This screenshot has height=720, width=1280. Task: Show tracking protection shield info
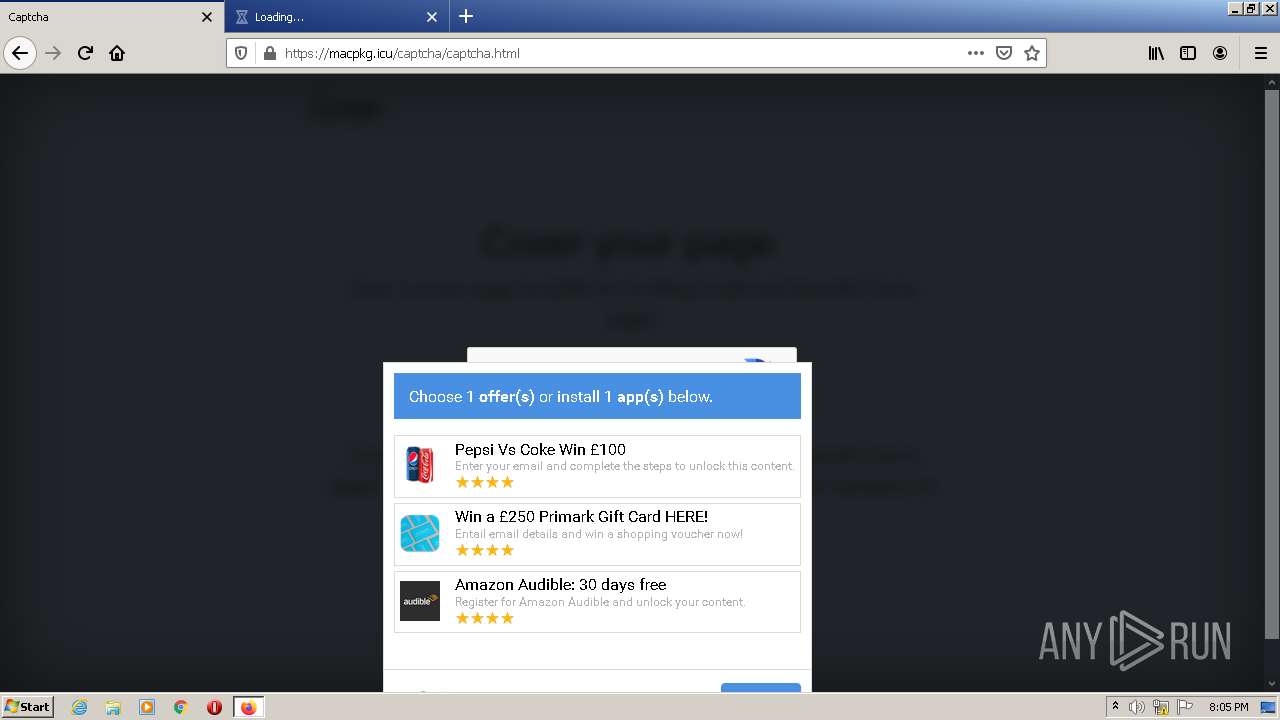241,53
